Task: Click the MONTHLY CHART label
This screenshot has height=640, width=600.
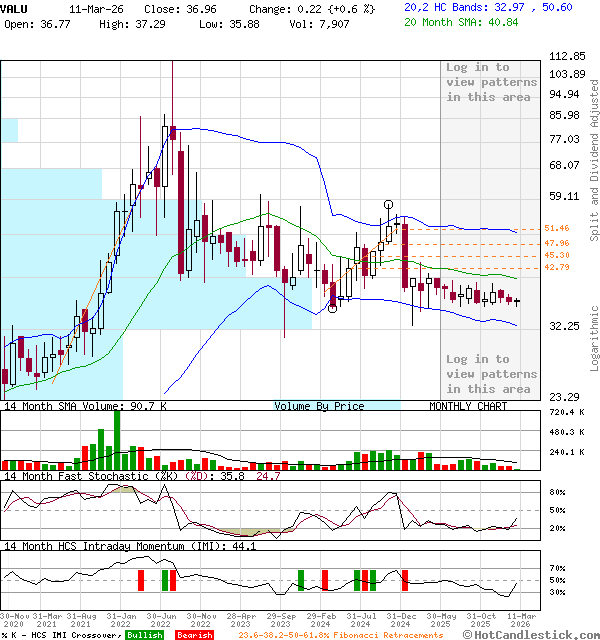Action: [467, 406]
